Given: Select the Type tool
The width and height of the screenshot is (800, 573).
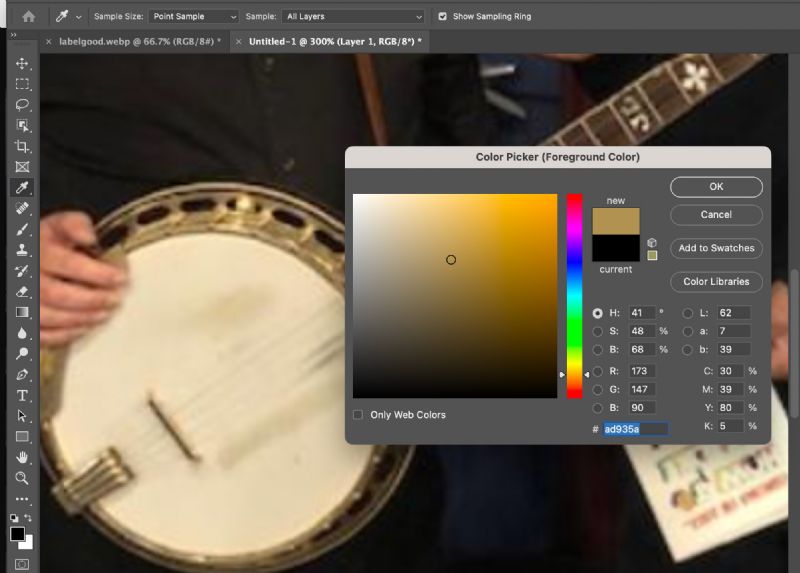Looking at the screenshot, I should (x=22, y=395).
